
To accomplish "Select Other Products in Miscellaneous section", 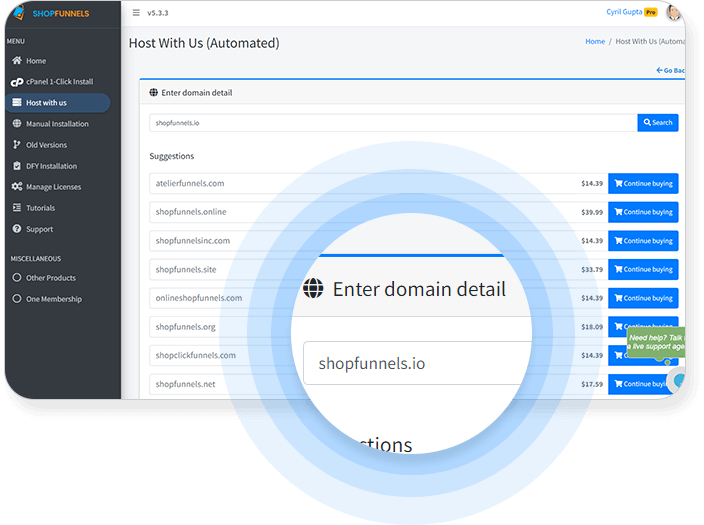I will (50, 278).
